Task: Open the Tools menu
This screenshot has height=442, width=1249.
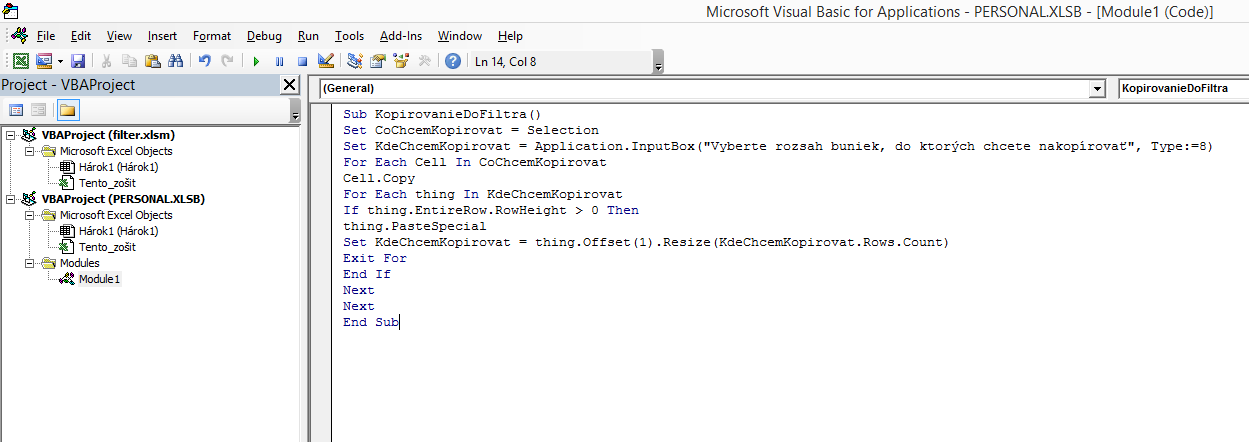Action: pyautogui.click(x=349, y=36)
